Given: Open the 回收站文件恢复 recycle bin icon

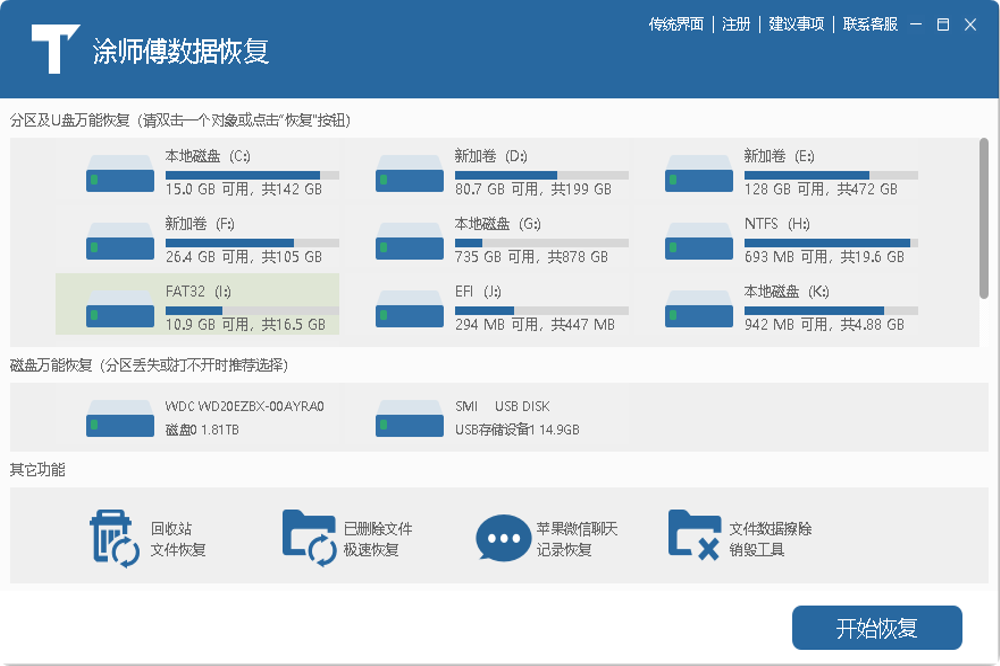Looking at the screenshot, I should click(114, 538).
